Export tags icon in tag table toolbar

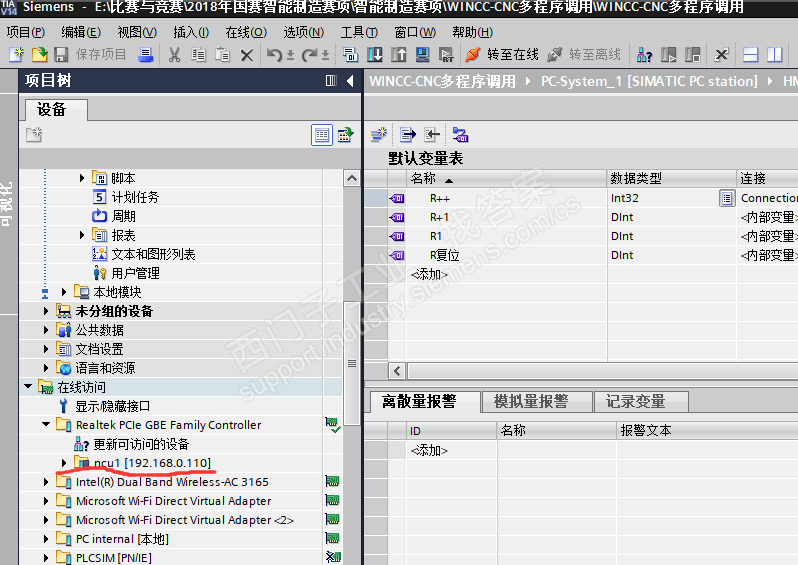(408, 135)
